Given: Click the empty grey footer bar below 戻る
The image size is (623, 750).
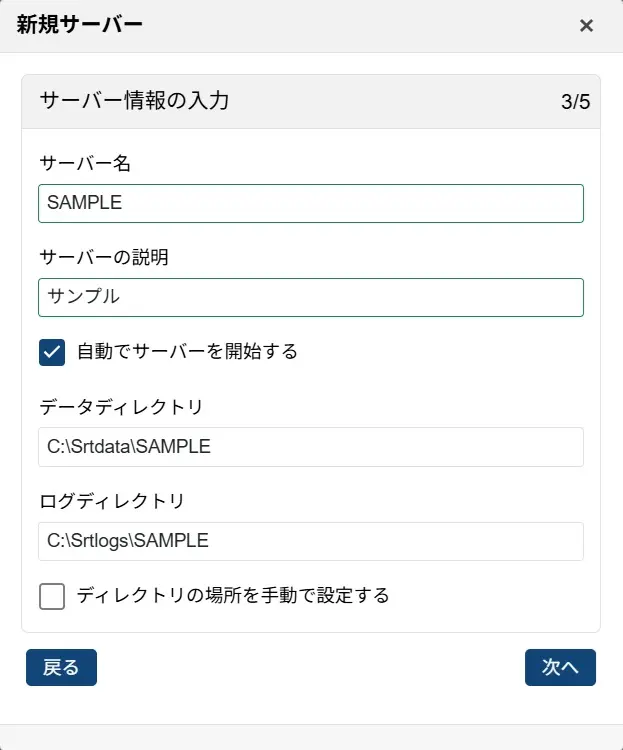Looking at the screenshot, I should tap(310, 737).
